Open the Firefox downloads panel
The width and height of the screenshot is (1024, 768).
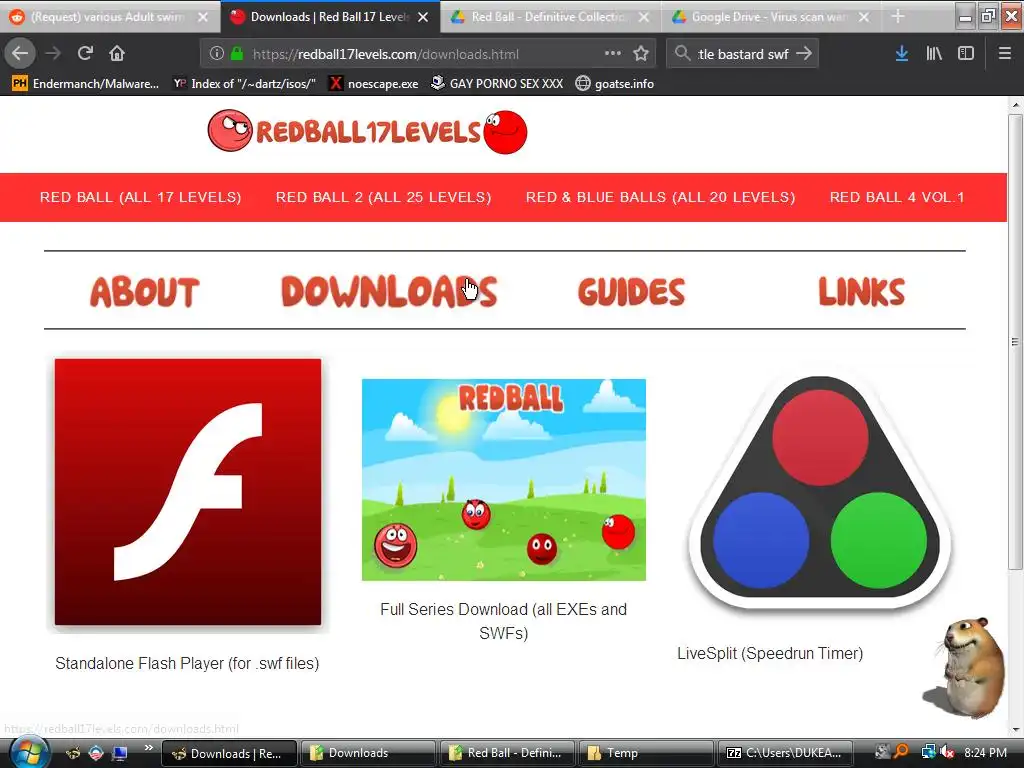[902, 54]
